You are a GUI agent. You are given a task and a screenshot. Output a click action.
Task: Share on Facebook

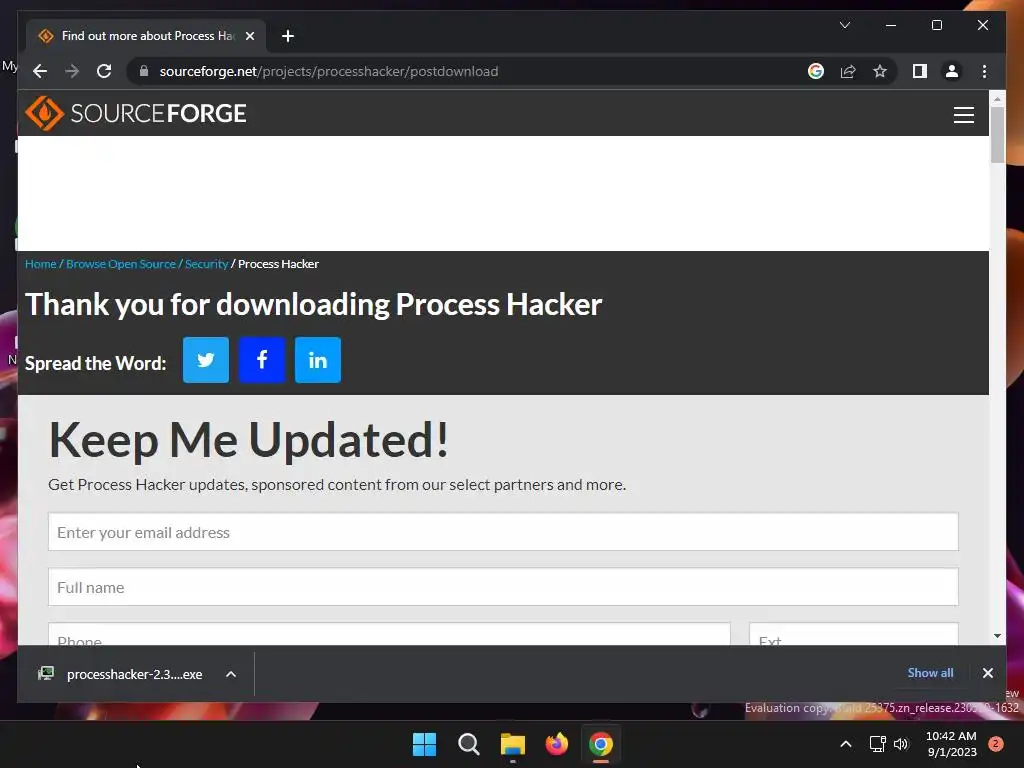click(x=262, y=360)
